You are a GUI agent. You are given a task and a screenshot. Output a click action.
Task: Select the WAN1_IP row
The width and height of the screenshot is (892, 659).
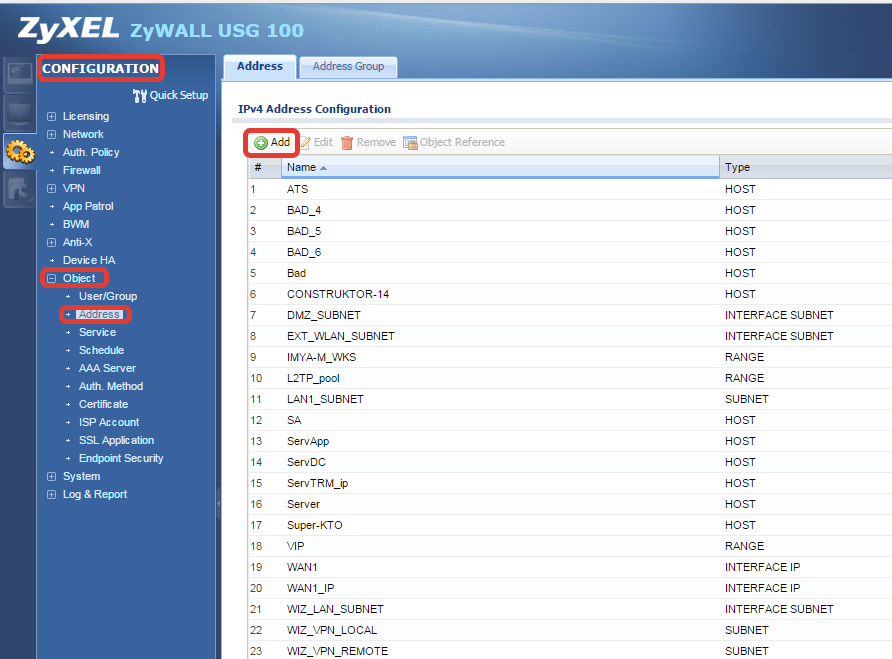point(570,588)
